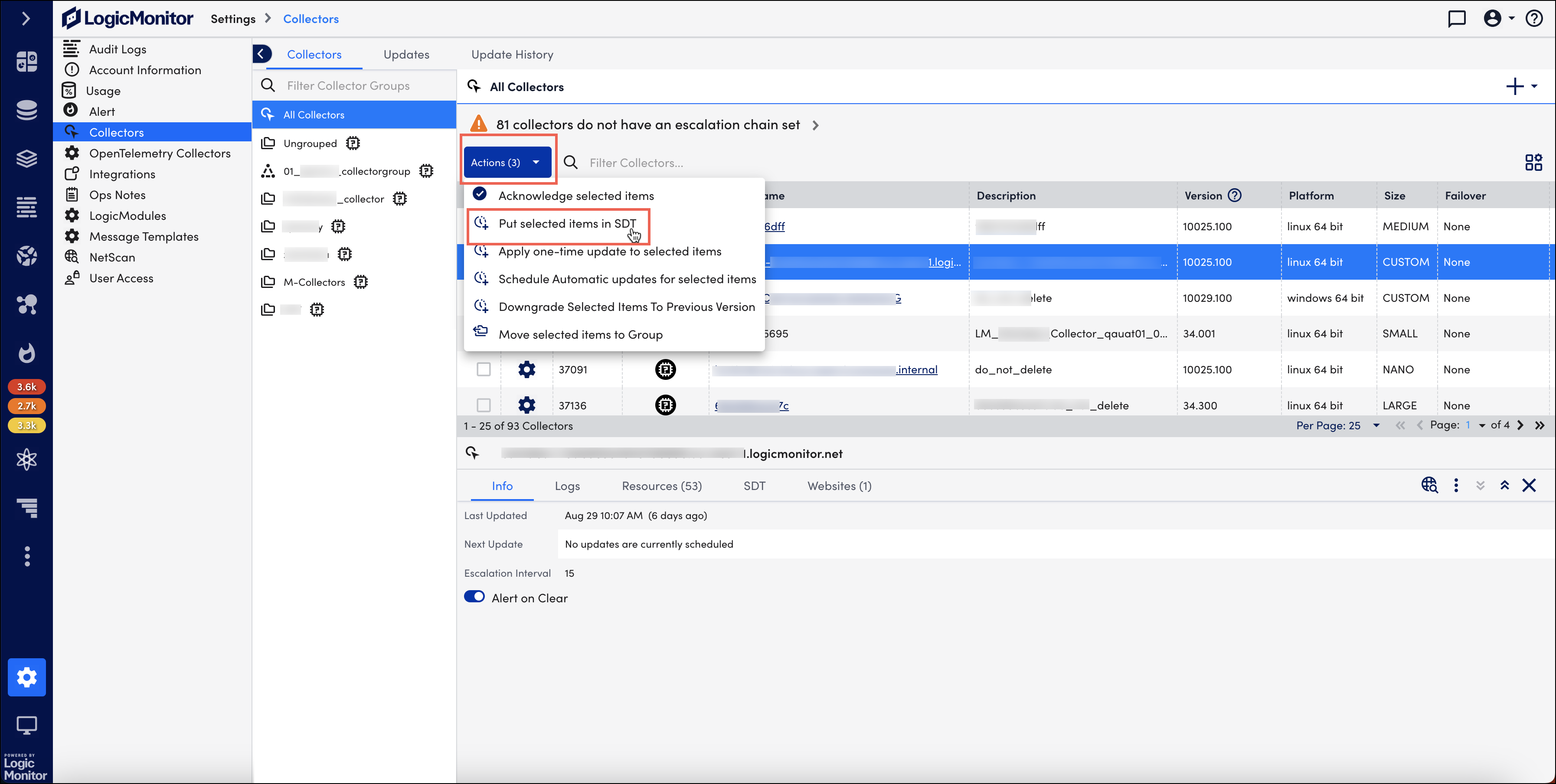Open the column settings grid icon
1556x784 pixels.
[1533, 163]
